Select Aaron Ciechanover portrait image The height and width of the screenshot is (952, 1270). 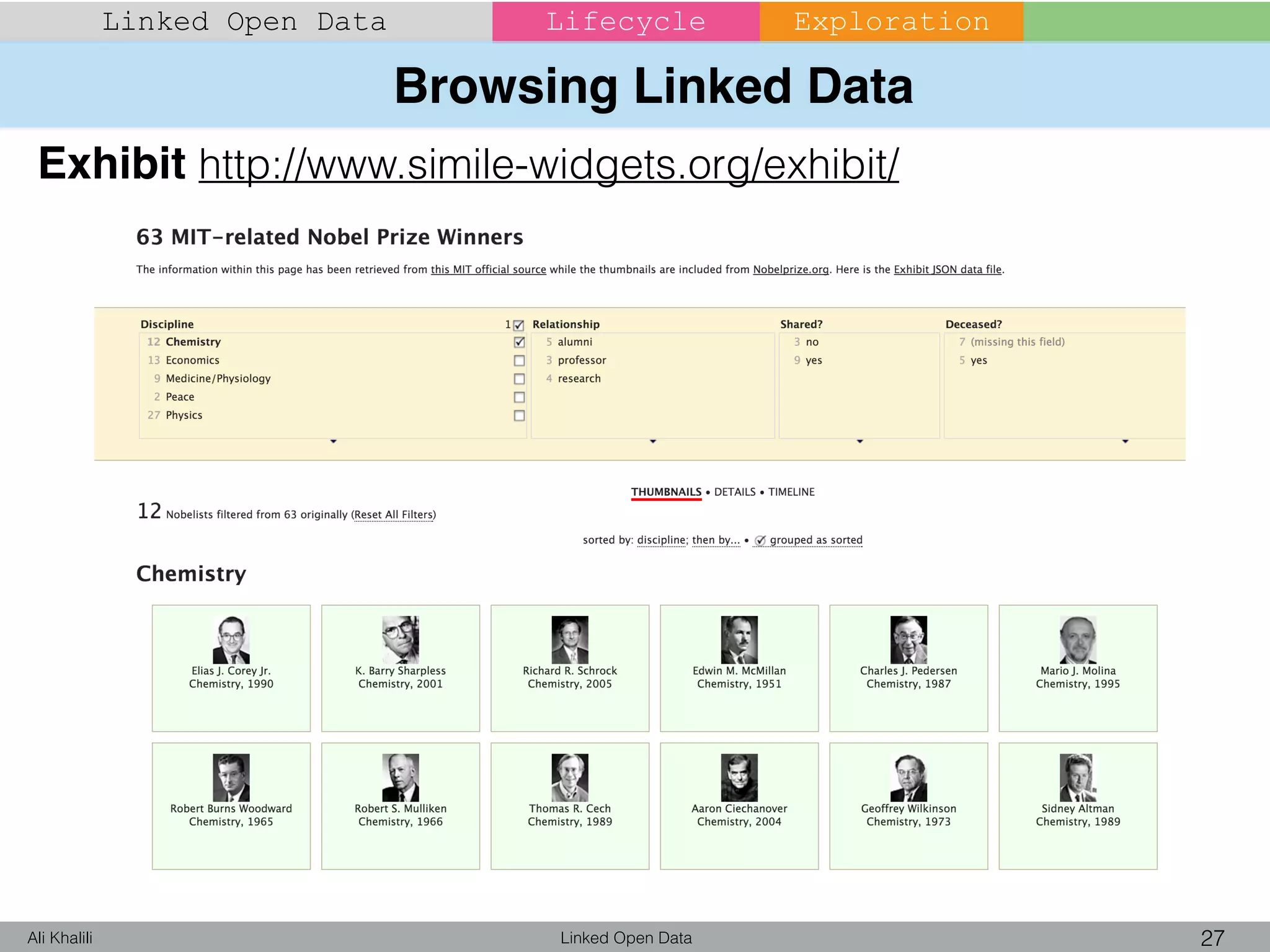pos(739,777)
